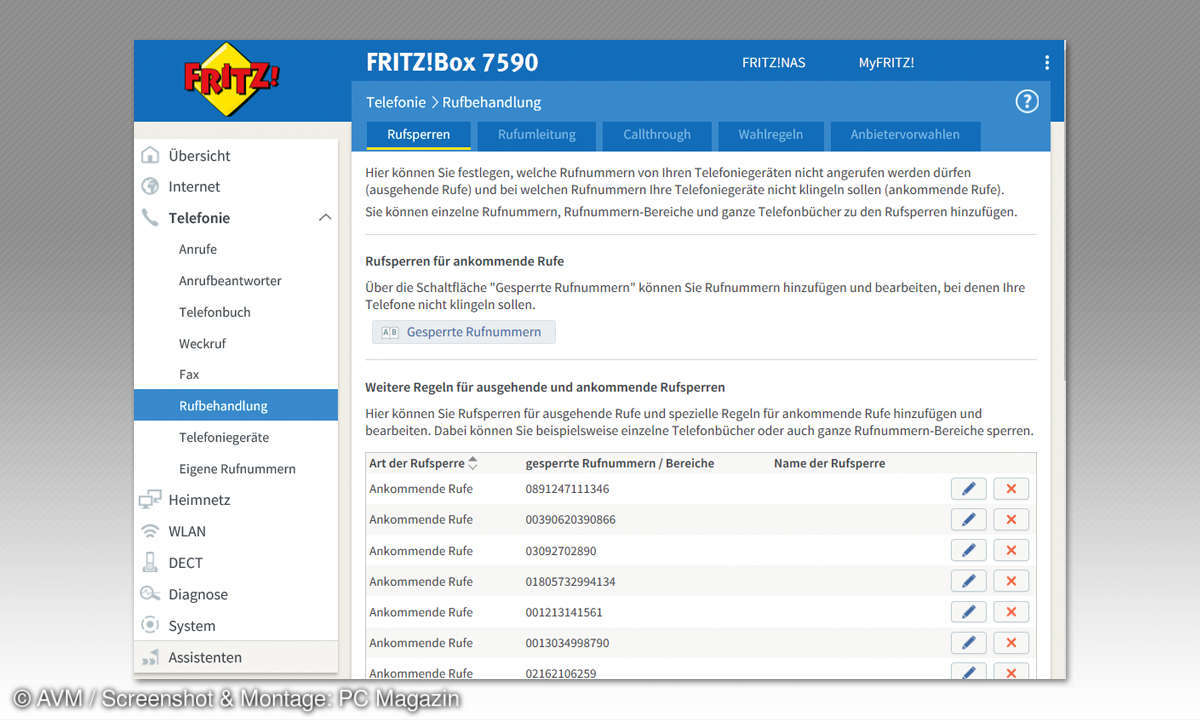
Task: Delete the rule for 01805732994134
Action: [x=1011, y=581]
